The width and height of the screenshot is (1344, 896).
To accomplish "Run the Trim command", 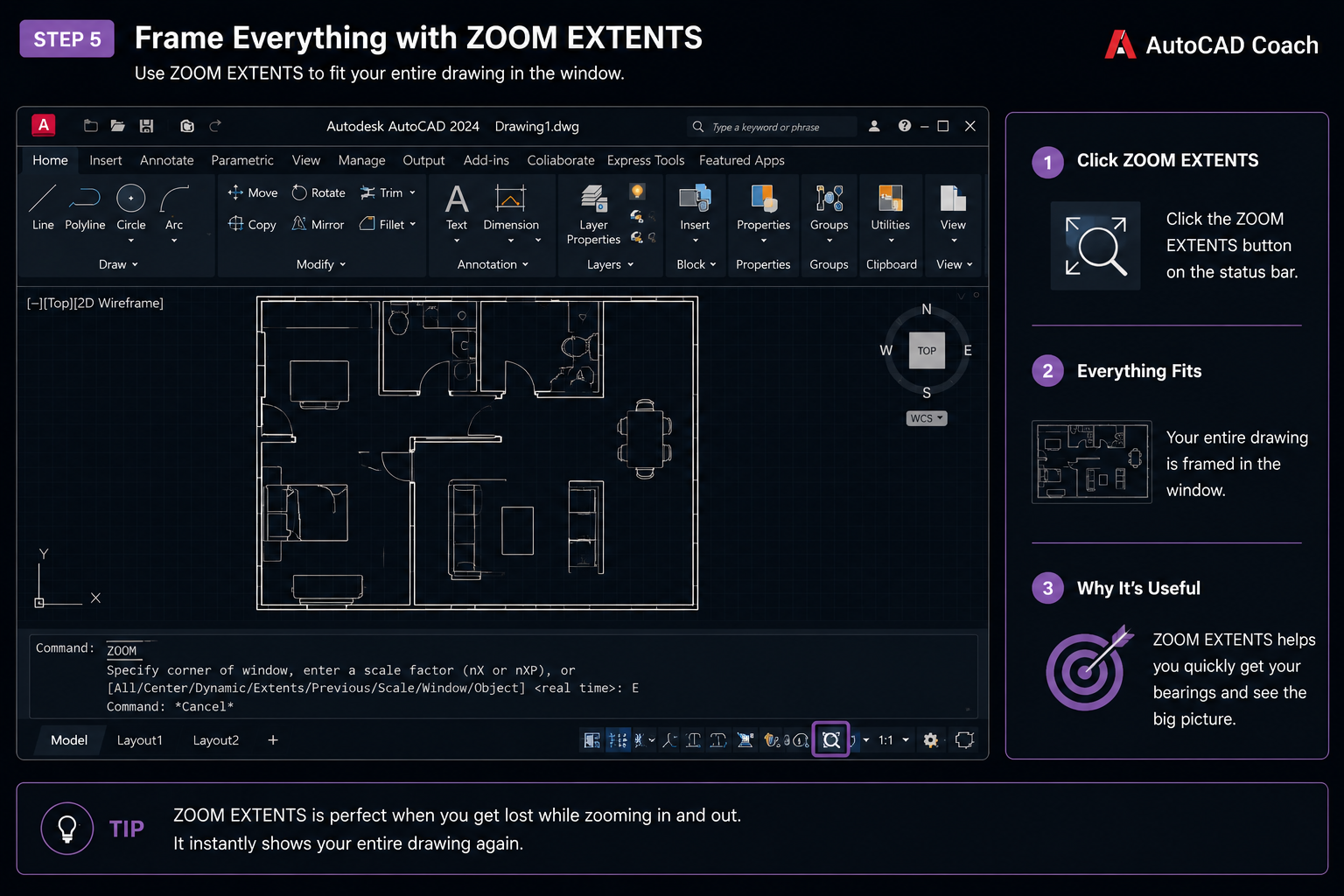I will tap(381, 192).
